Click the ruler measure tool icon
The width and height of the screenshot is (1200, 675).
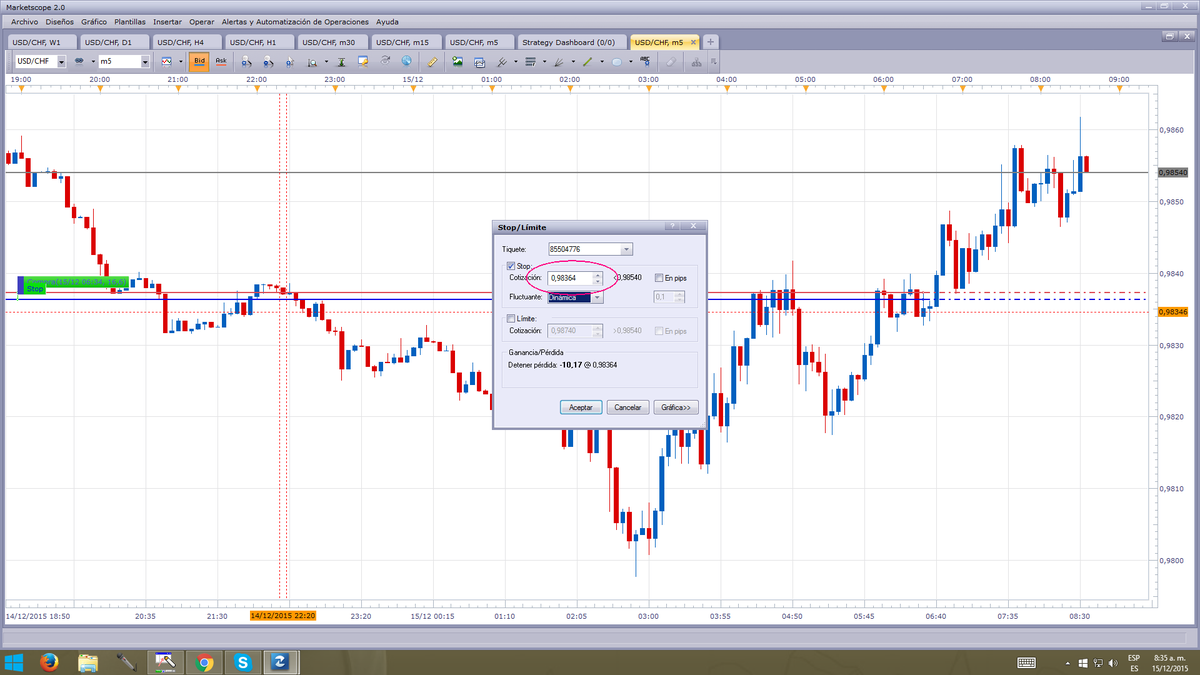[432, 61]
